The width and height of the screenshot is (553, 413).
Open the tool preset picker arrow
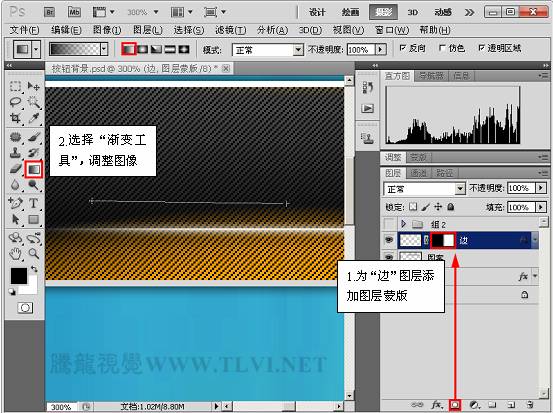coord(36,49)
